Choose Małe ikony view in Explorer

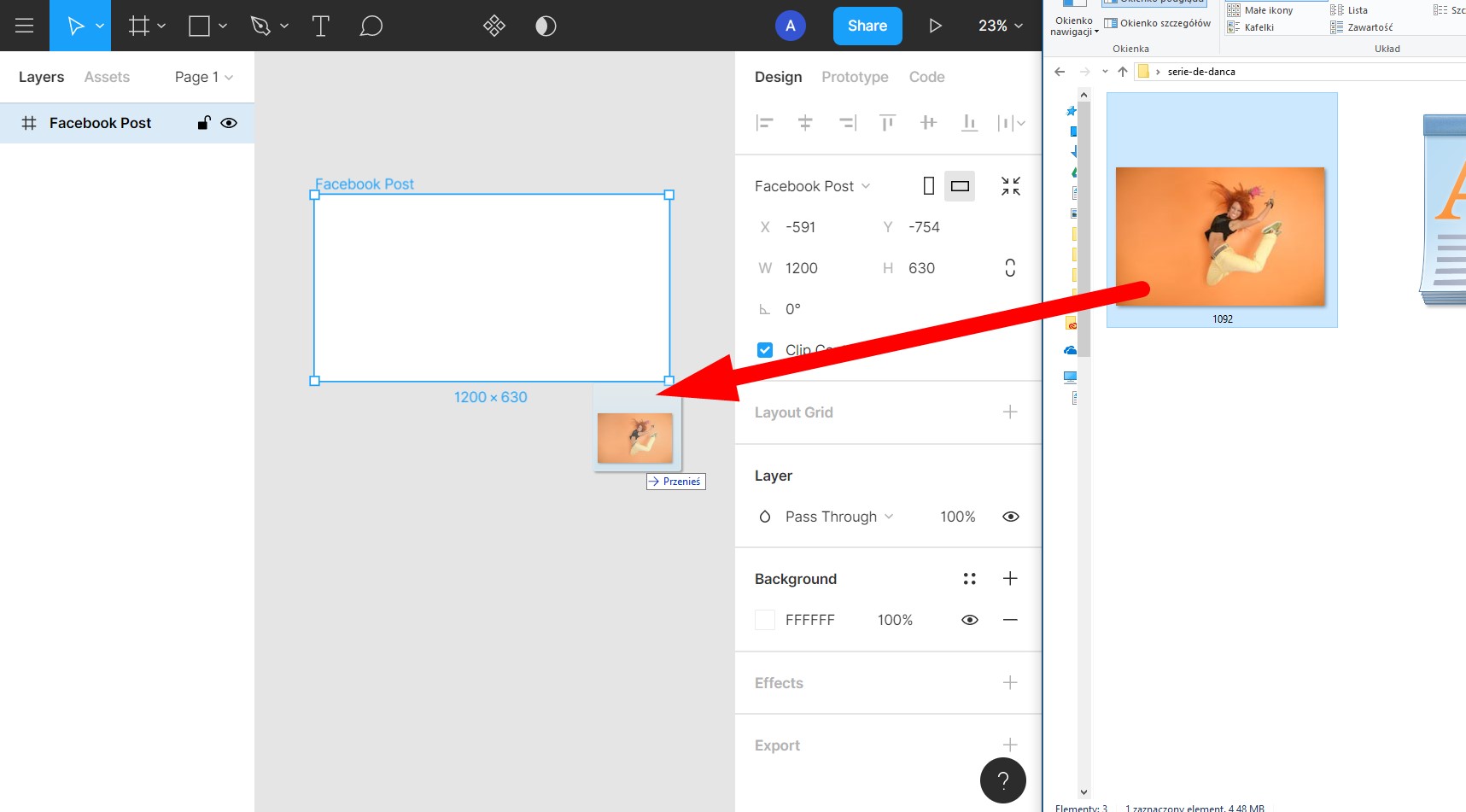tap(1260, 10)
